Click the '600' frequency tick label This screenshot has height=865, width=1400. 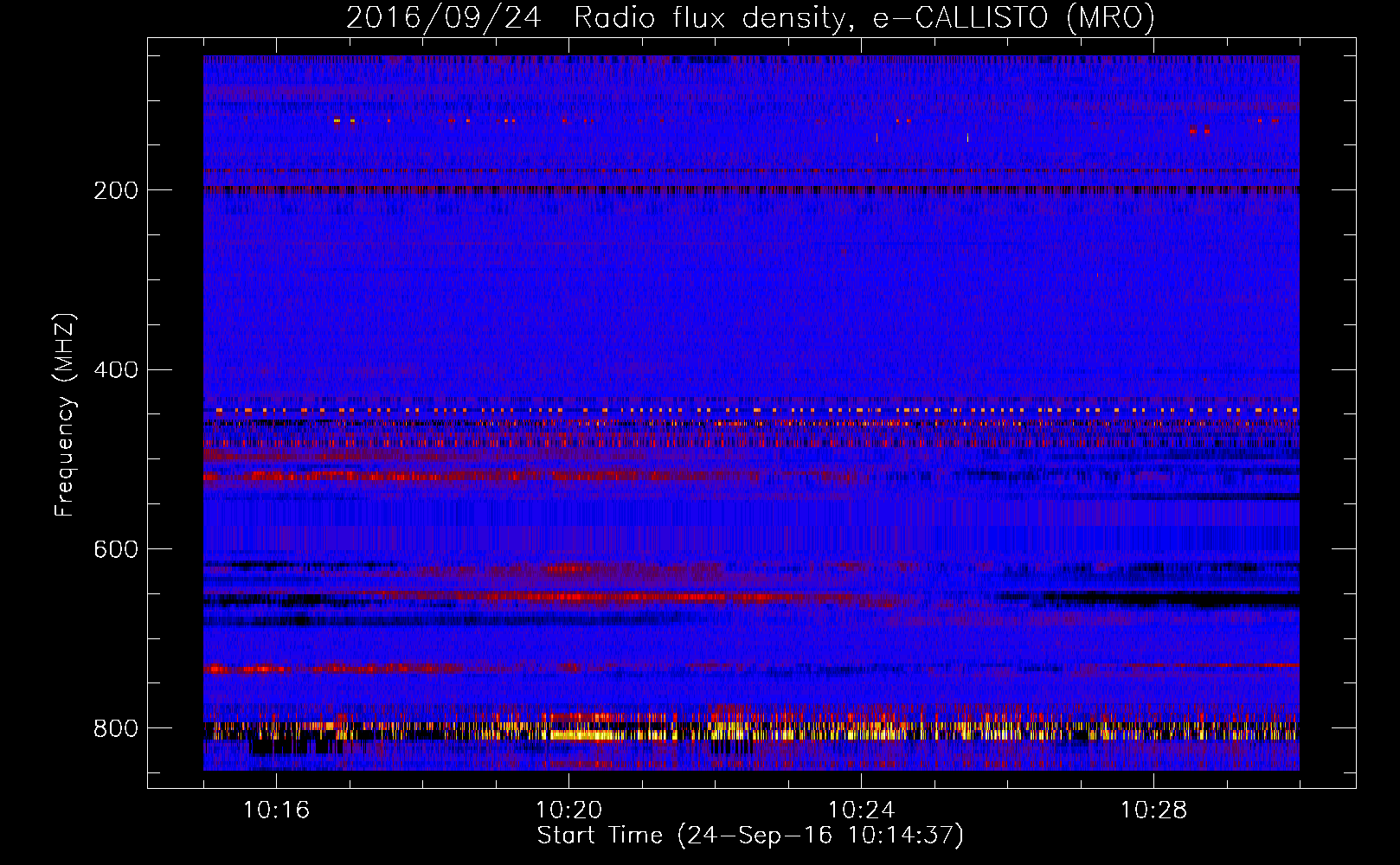[116, 549]
